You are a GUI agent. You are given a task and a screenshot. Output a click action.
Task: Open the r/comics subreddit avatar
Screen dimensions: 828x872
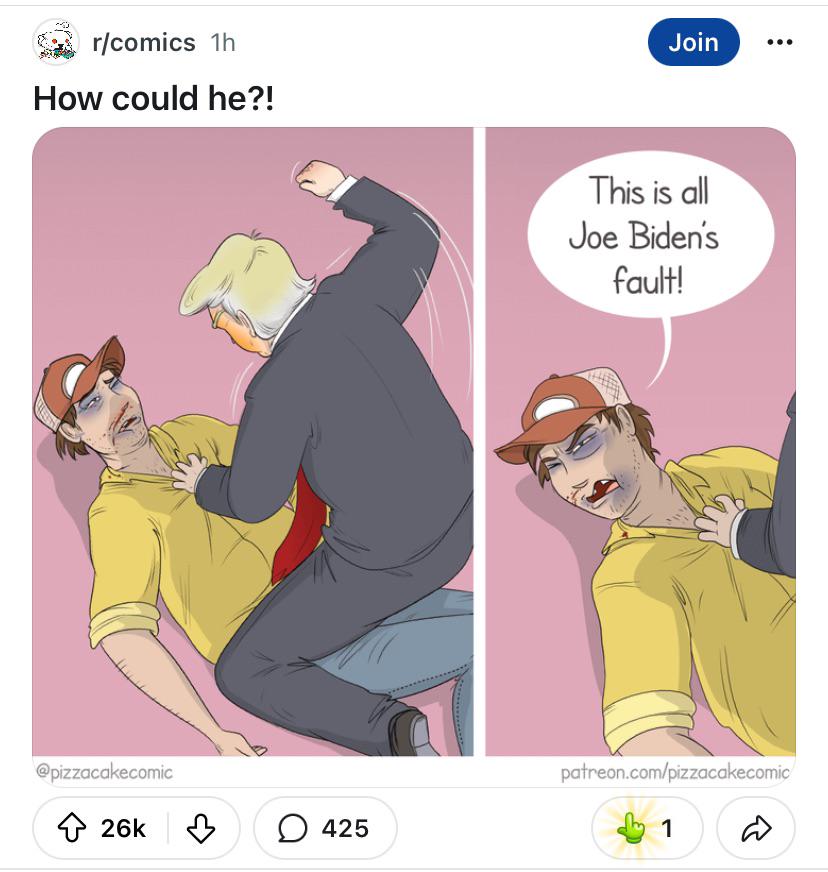[55, 42]
